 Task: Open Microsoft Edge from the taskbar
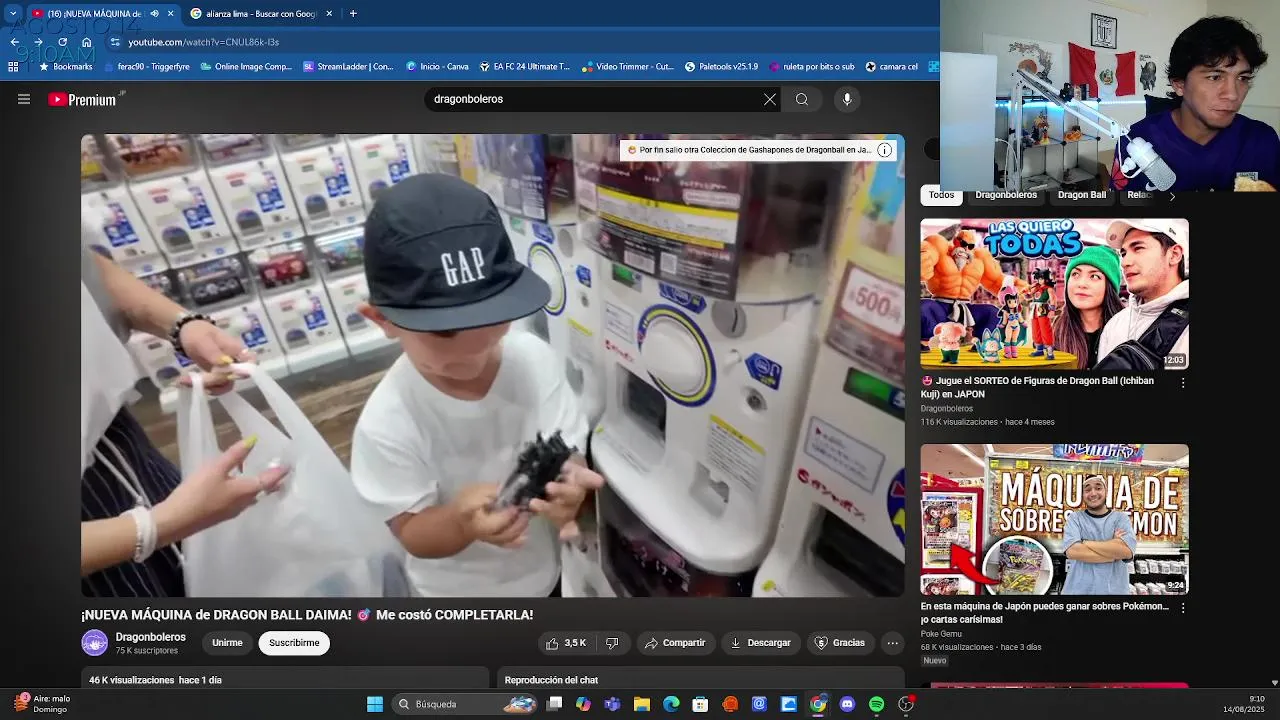pyautogui.click(x=671, y=704)
